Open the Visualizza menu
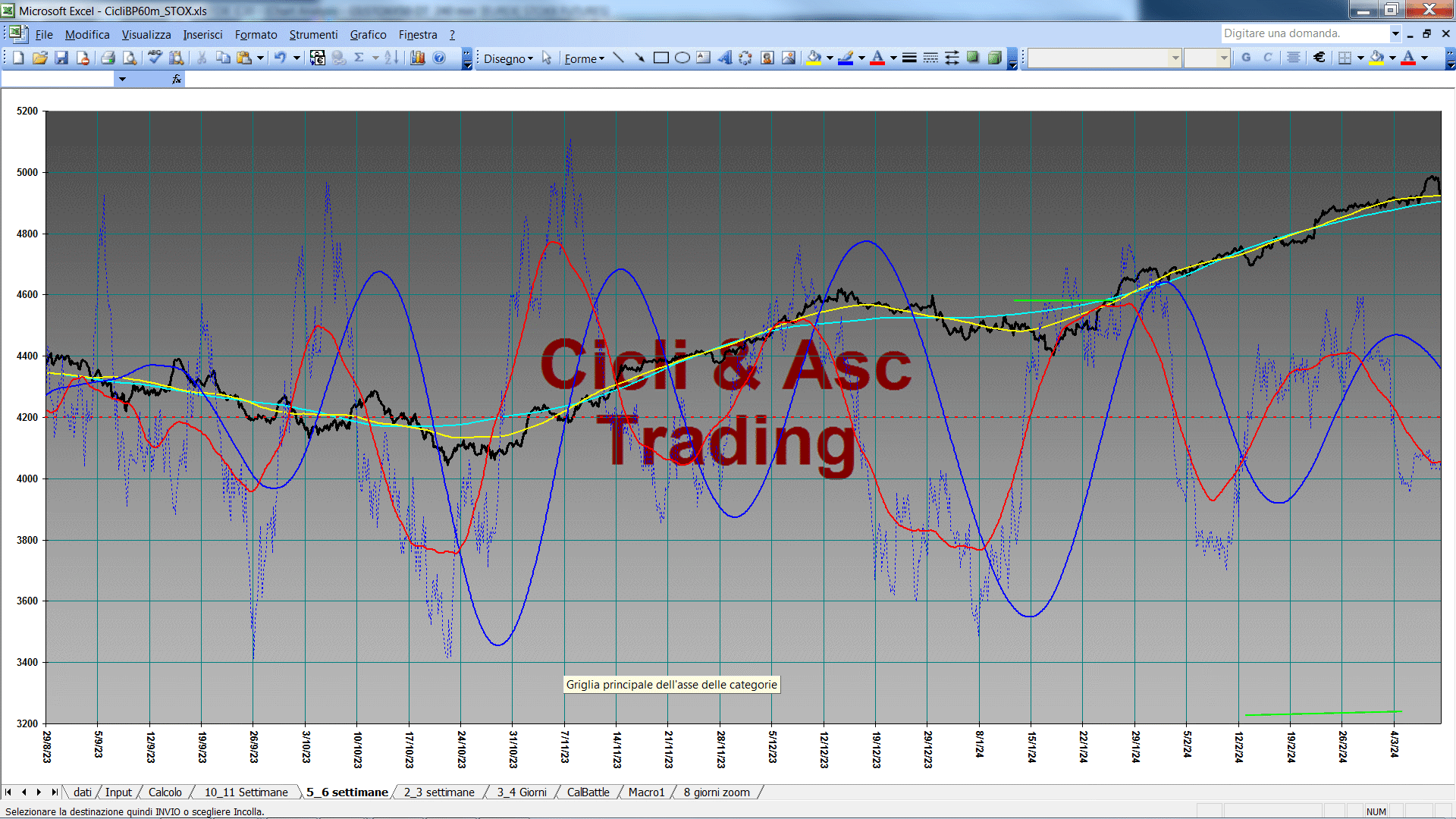This screenshot has height=819, width=1456. (x=146, y=35)
